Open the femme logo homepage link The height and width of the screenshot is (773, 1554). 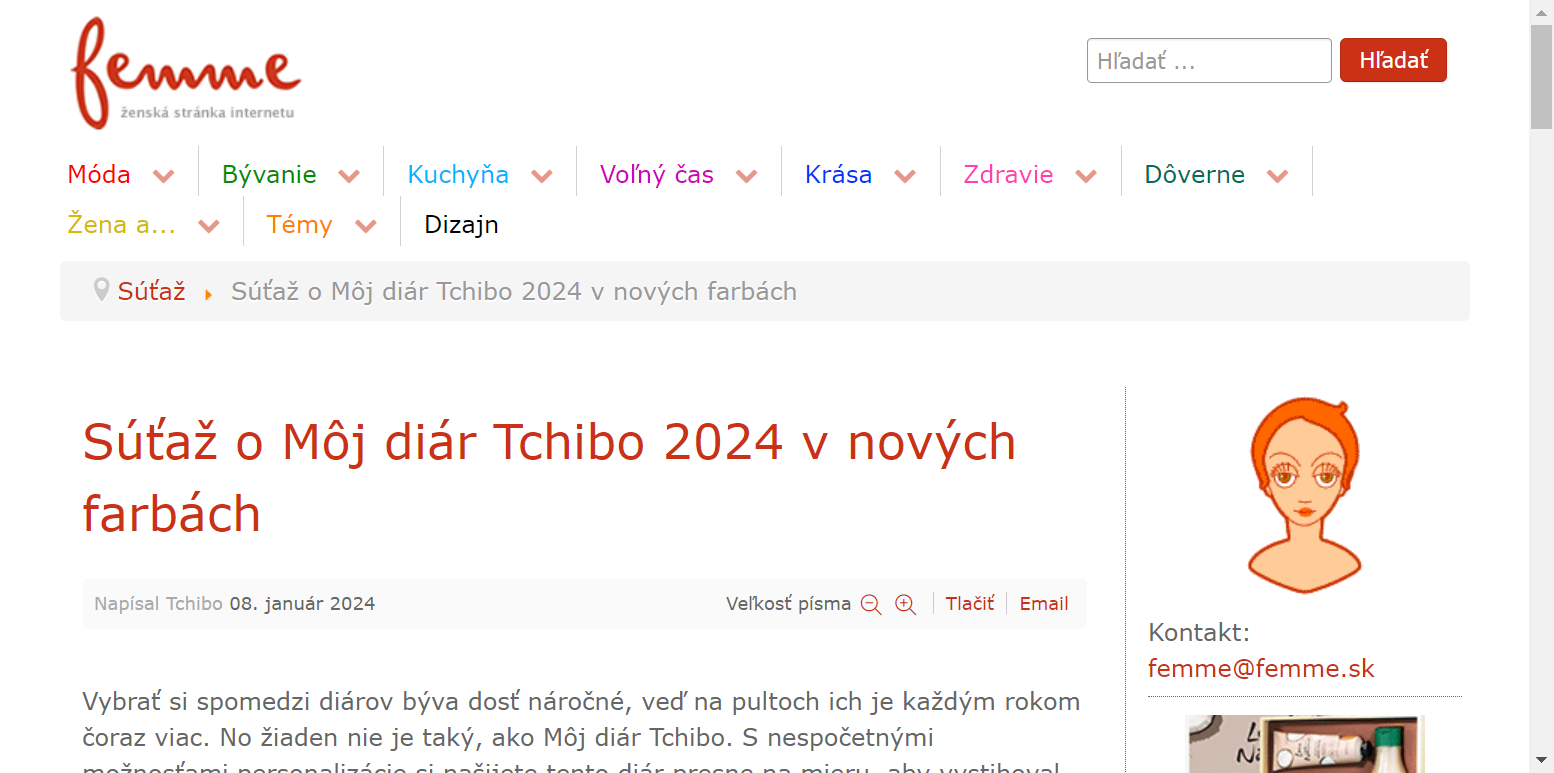click(186, 73)
